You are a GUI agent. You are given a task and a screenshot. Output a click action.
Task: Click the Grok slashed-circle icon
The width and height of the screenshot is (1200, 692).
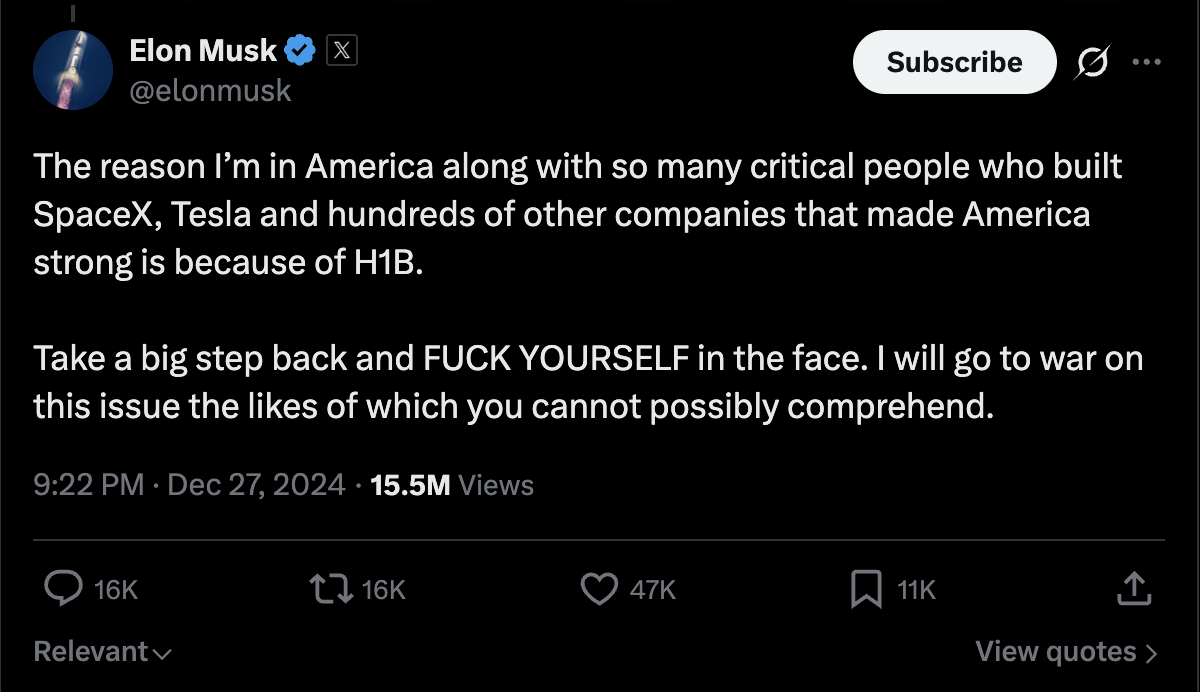(x=1092, y=62)
